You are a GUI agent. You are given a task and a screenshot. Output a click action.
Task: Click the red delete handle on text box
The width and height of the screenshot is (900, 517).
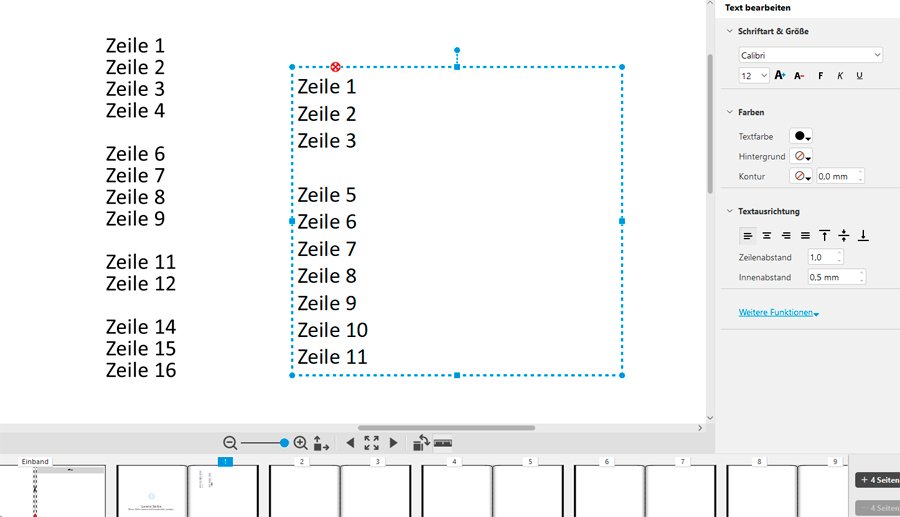[336, 67]
